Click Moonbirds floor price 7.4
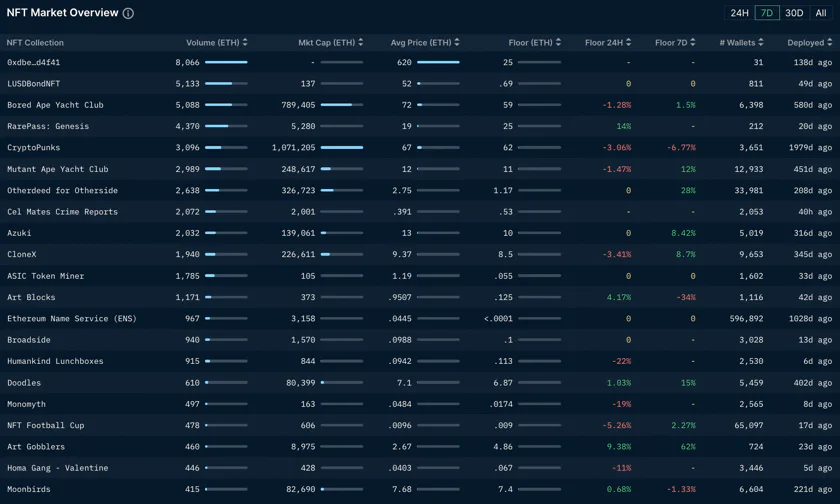 click(x=505, y=489)
